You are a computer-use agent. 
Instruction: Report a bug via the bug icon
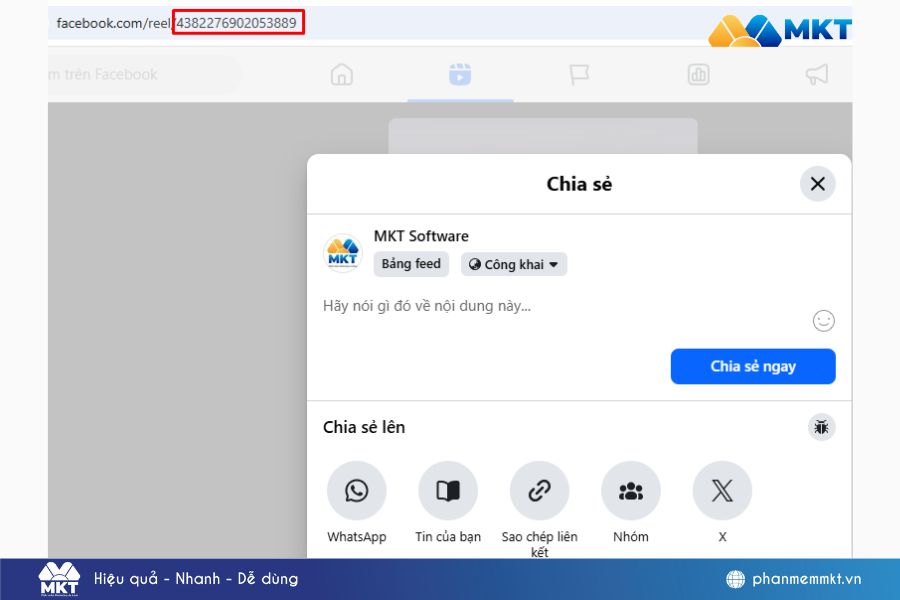click(x=821, y=427)
